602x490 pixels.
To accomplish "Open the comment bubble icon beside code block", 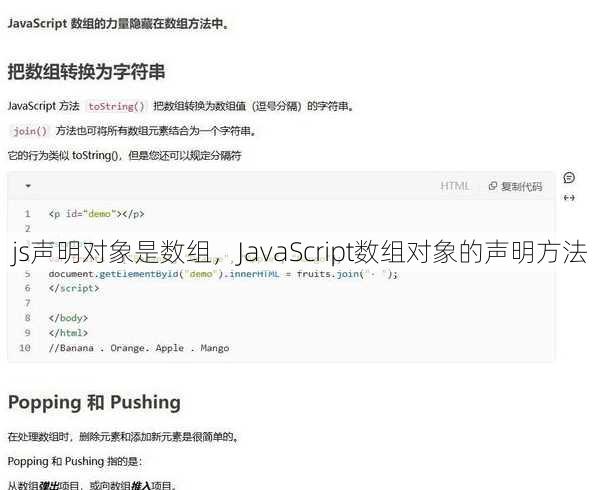I will point(569,178).
